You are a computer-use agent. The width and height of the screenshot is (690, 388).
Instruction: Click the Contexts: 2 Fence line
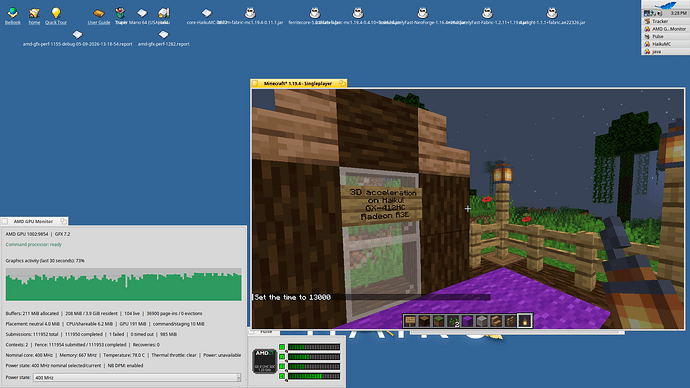(x=83, y=345)
